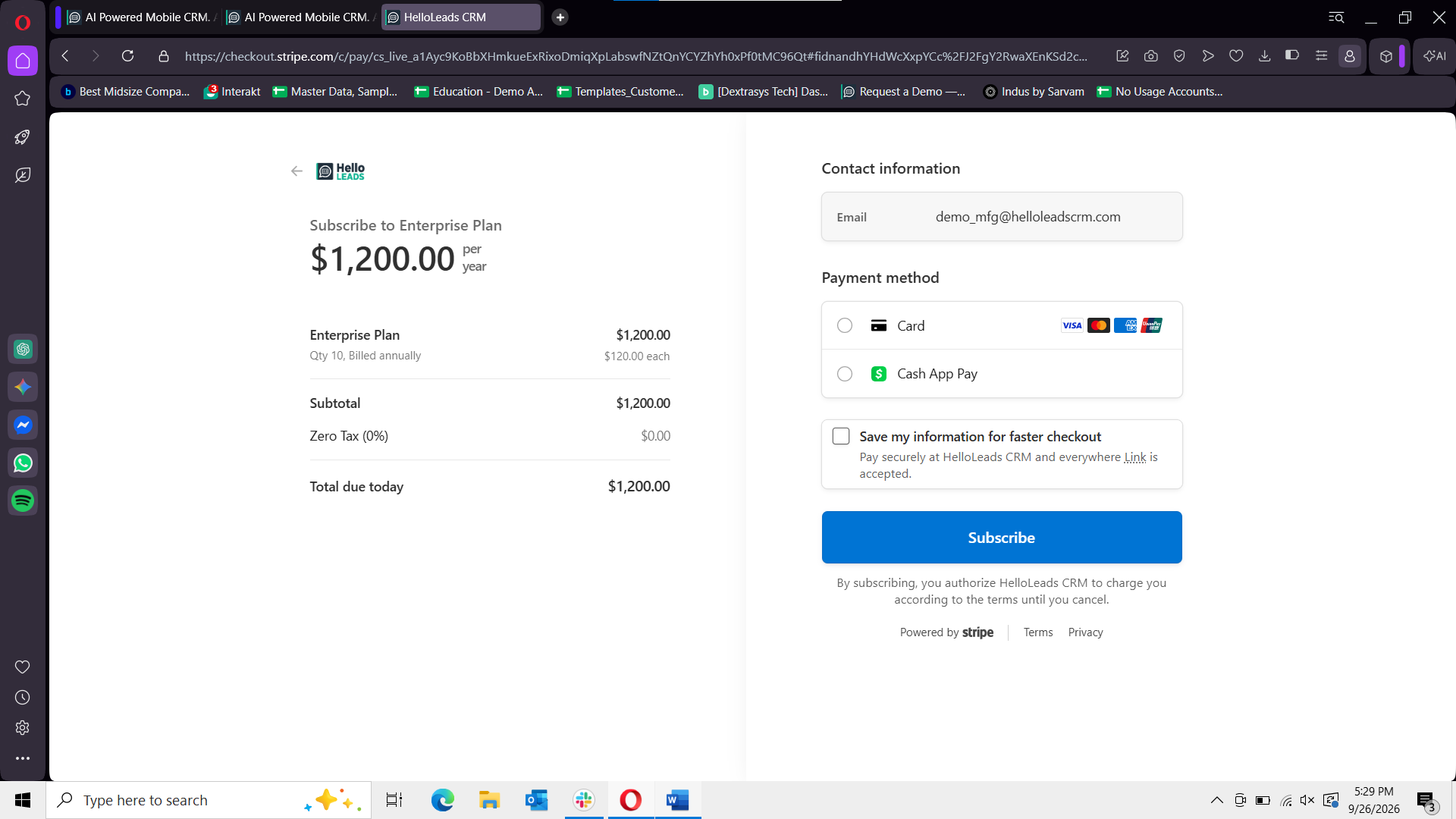Open the Request a Demo bookmark
The height and width of the screenshot is (819, 1456).
[904, 92]
